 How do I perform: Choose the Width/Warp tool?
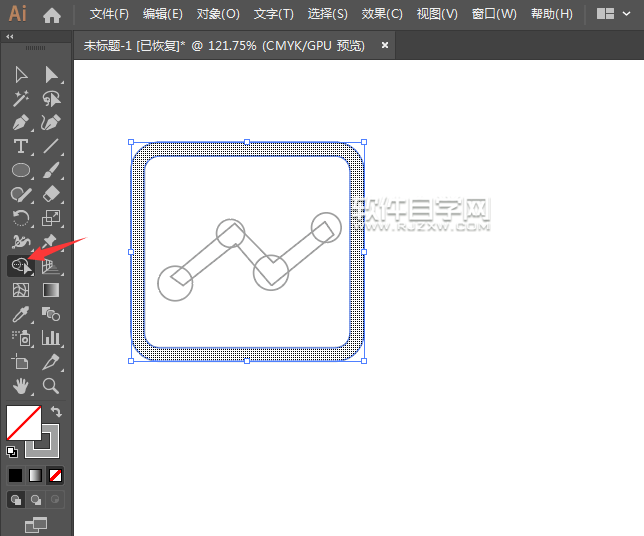point(21,242)
